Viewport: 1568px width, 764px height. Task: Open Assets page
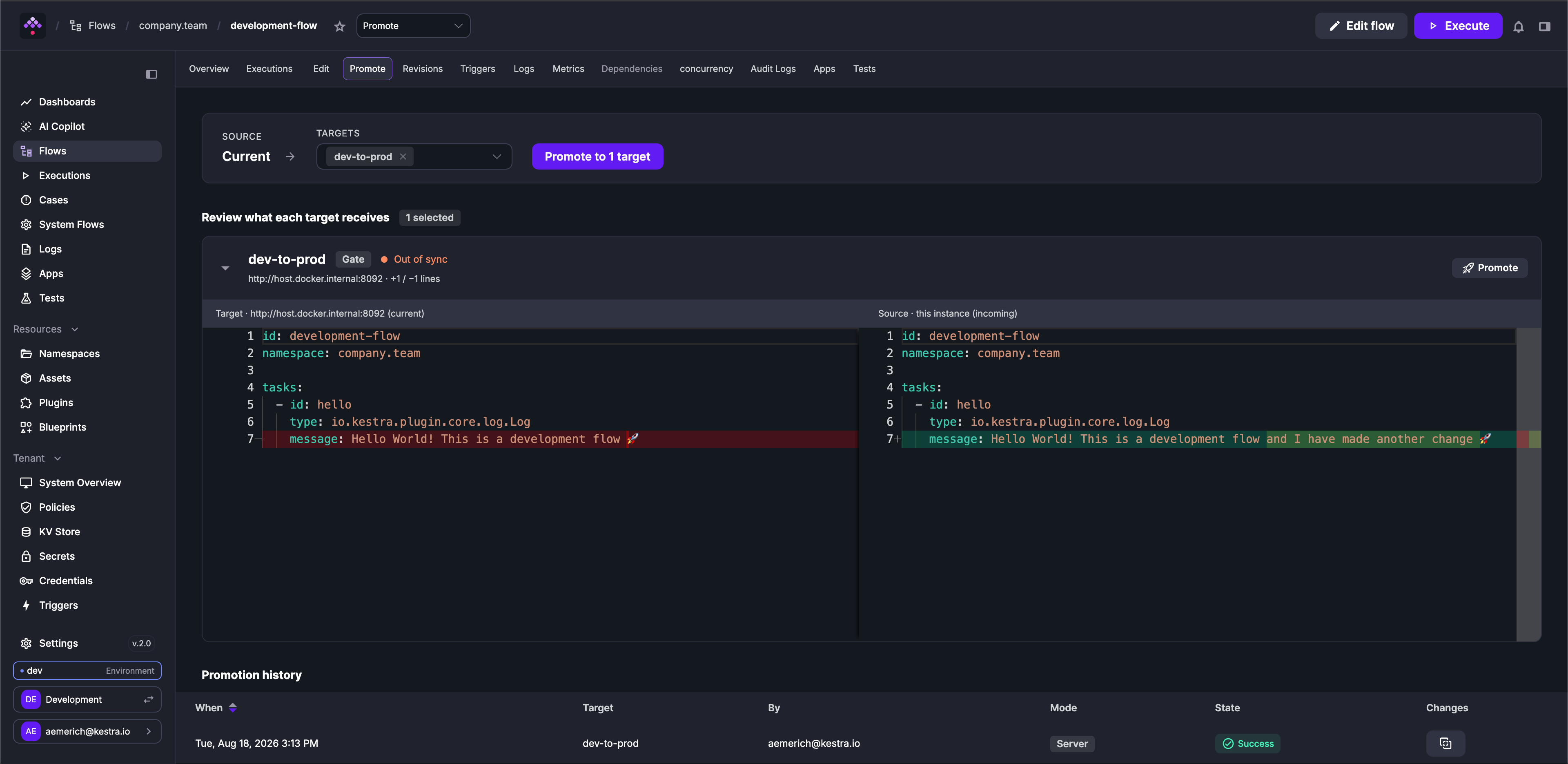88,378
